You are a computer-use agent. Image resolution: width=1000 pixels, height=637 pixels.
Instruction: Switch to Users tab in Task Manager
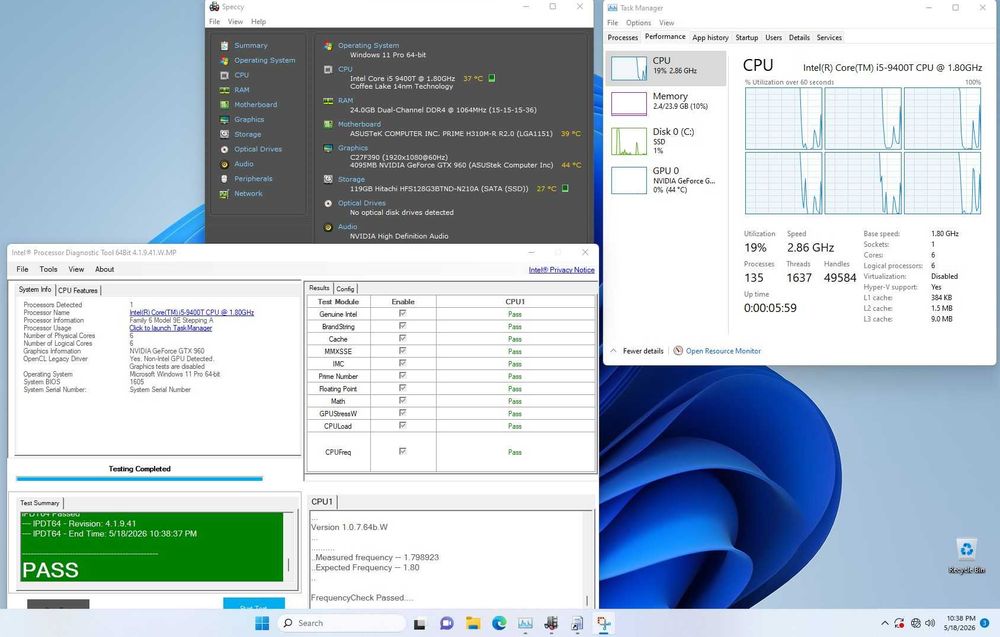[x=773, y=38]
